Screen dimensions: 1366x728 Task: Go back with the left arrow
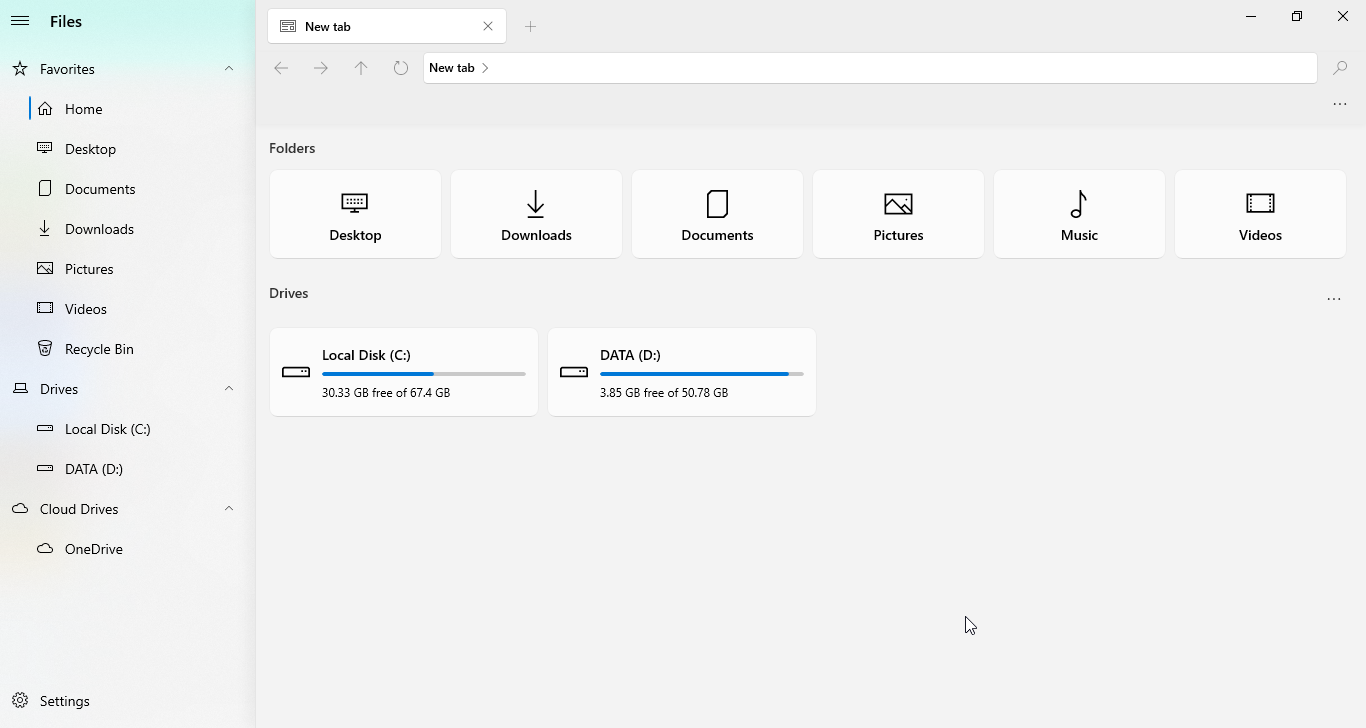[x=281, y=68]
